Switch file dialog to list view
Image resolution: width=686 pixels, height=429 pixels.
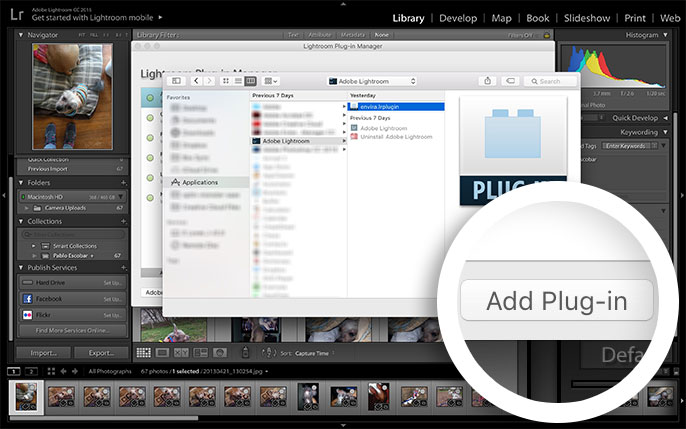[x=238, y=81]
